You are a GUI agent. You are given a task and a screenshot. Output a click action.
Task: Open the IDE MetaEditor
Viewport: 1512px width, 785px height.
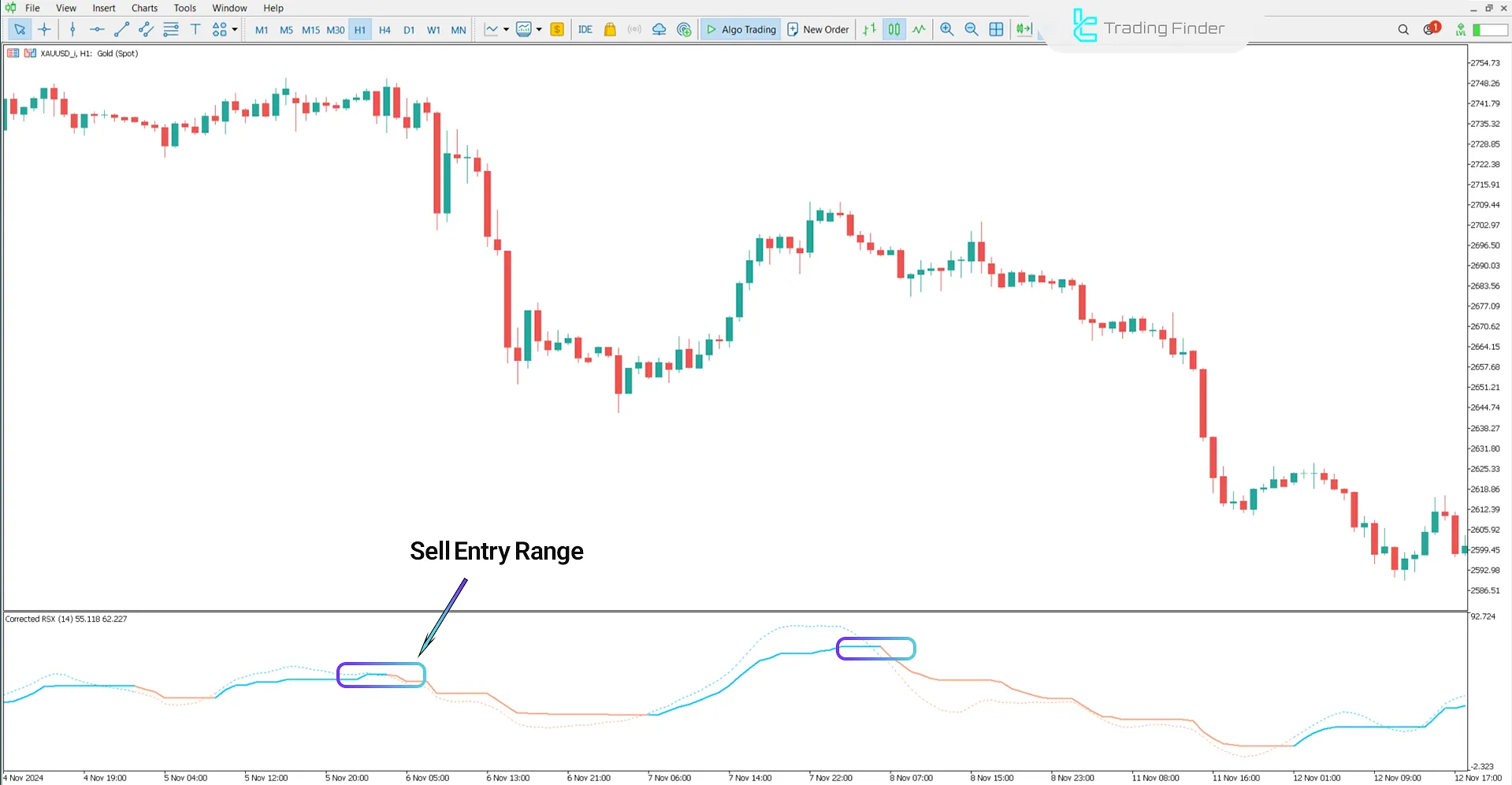585,29
